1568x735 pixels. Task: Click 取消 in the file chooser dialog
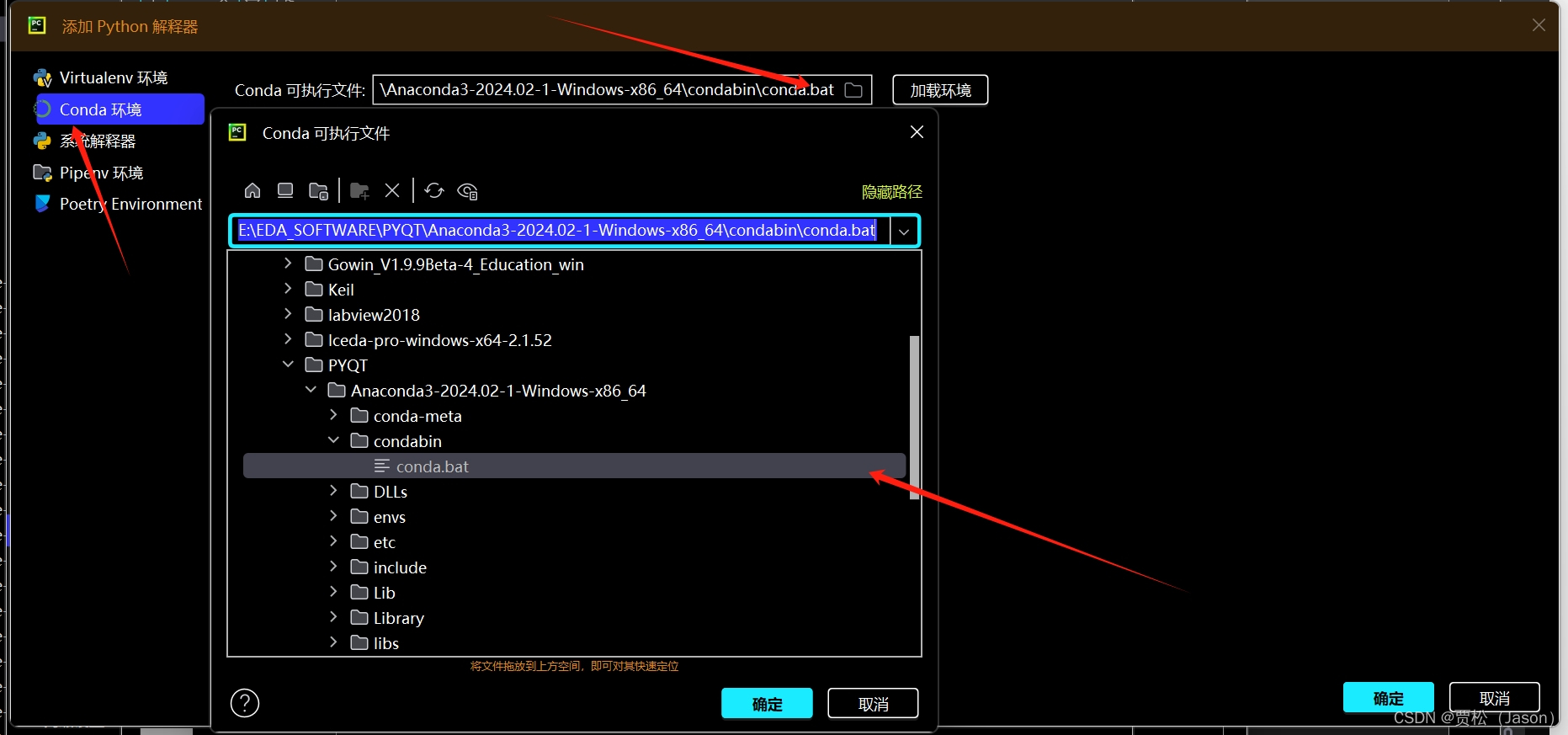click(873, 703)
